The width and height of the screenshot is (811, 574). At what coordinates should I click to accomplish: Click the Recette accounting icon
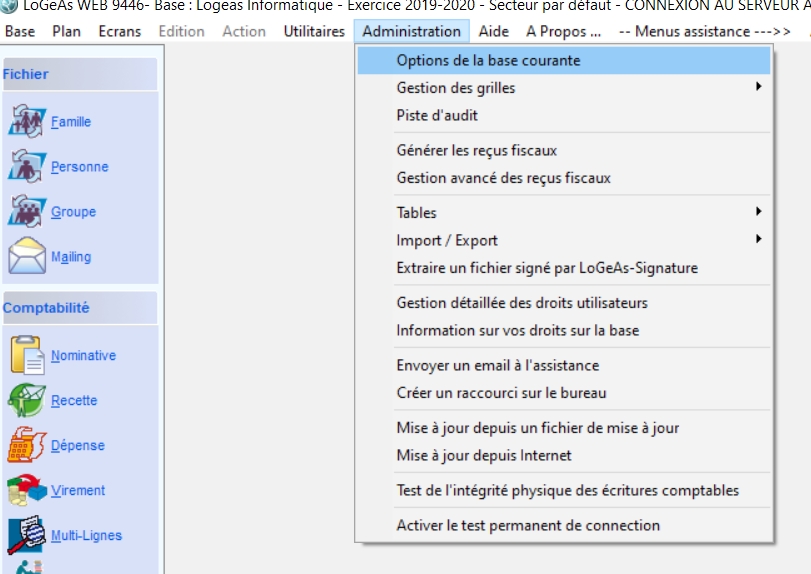(27, 400)
